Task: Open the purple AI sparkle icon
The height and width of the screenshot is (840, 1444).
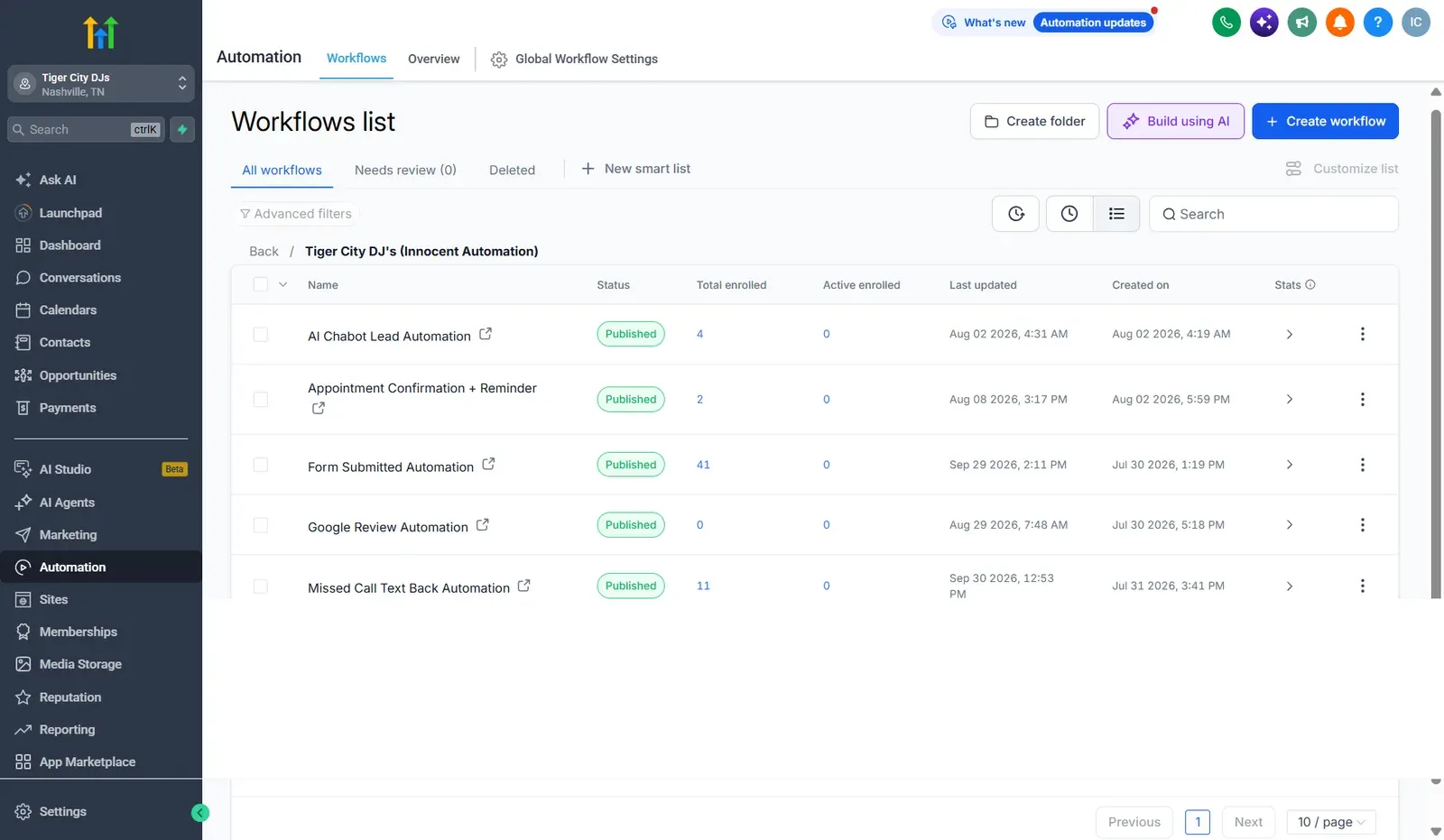Action: pyautogui.click(x=1263, y=23)
